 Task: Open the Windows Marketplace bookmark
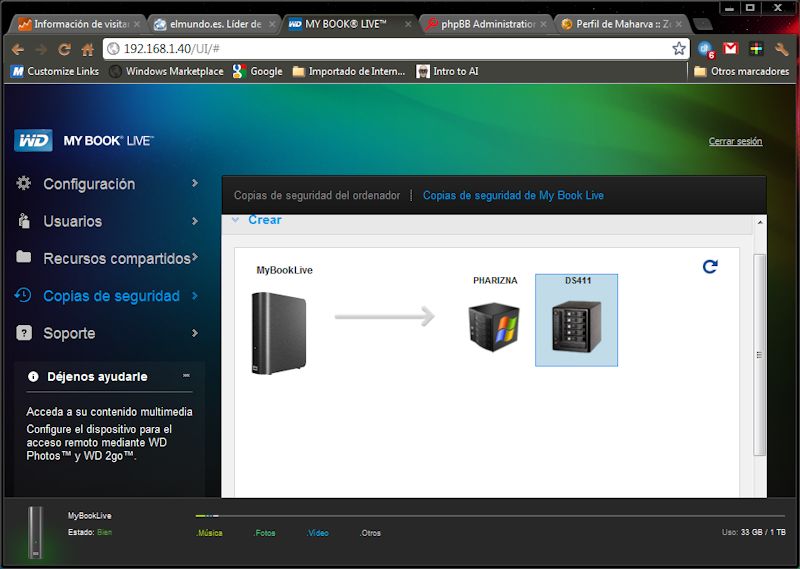(x=167, y=71)
